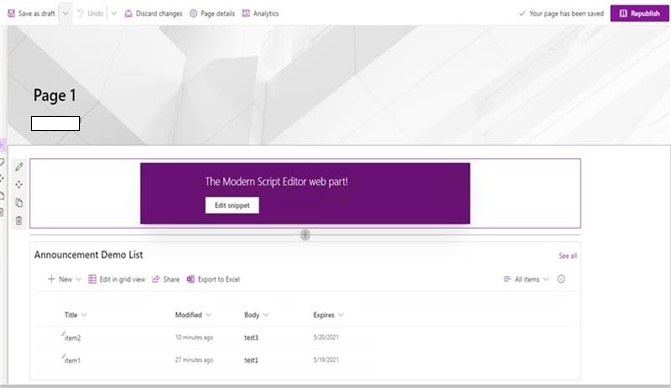The image size is (671, 388).
Task: Open the item2 list entry
Action: tap(72, 338)
